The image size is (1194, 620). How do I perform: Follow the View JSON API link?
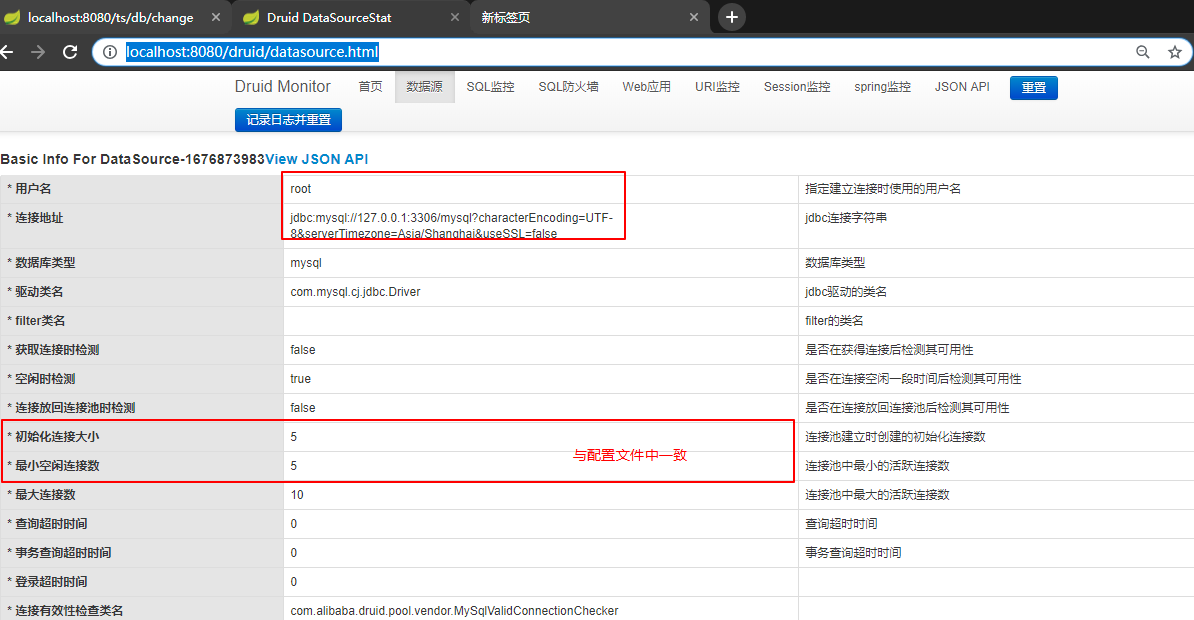coord(316,159)
